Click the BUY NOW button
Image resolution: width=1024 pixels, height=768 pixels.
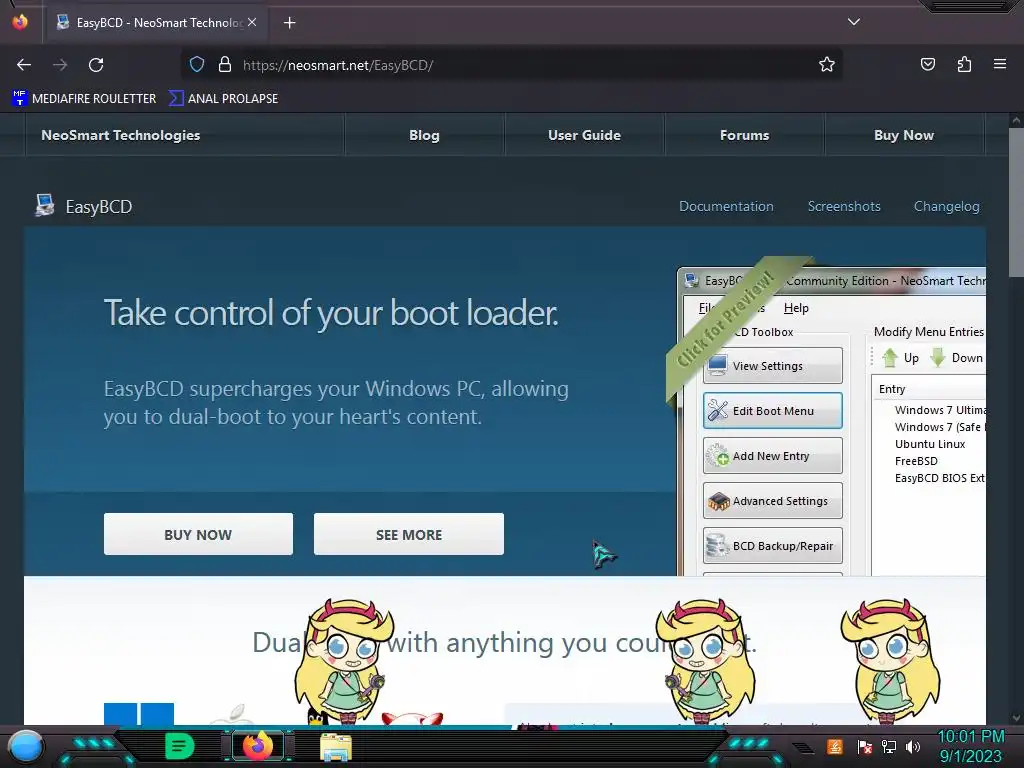point(198,534)
